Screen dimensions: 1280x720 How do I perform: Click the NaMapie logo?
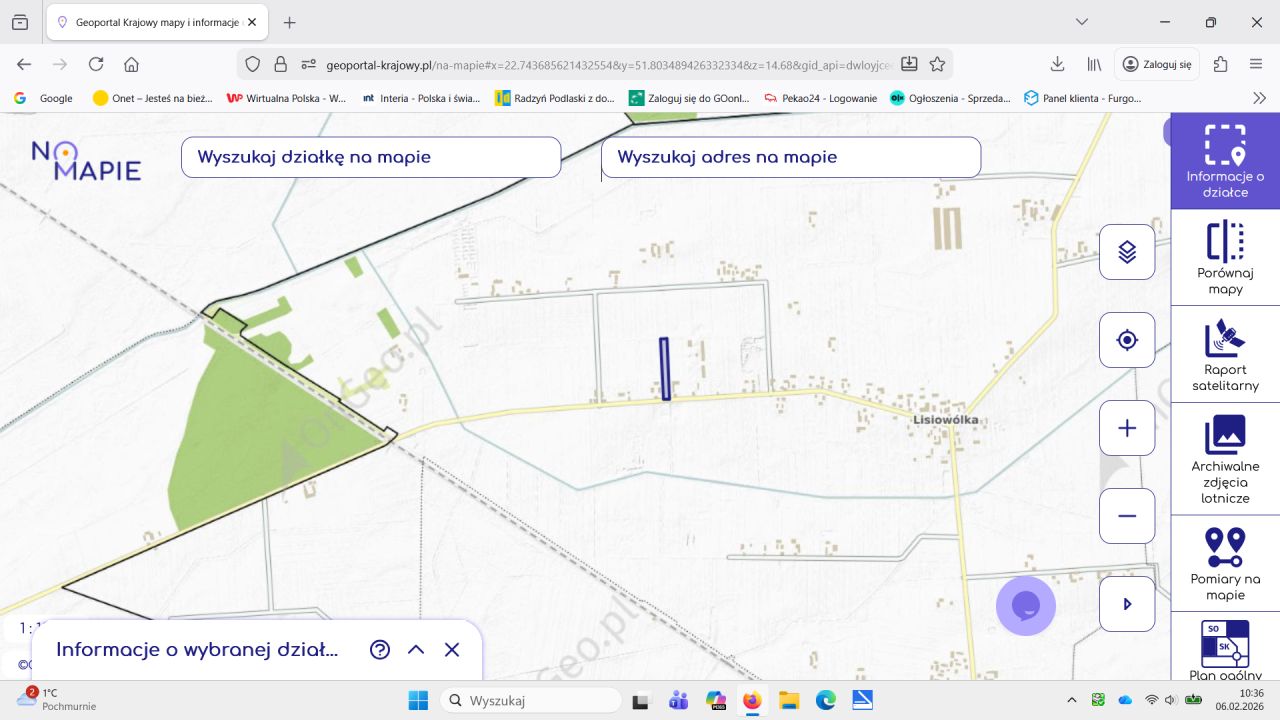click(86, 160)
